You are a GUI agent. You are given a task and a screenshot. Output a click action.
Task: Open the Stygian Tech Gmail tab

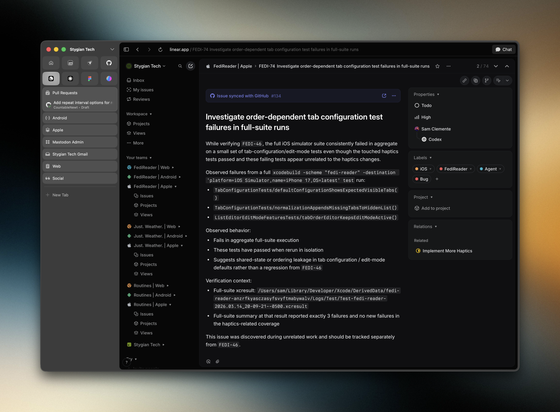click(x=80, y=154)
